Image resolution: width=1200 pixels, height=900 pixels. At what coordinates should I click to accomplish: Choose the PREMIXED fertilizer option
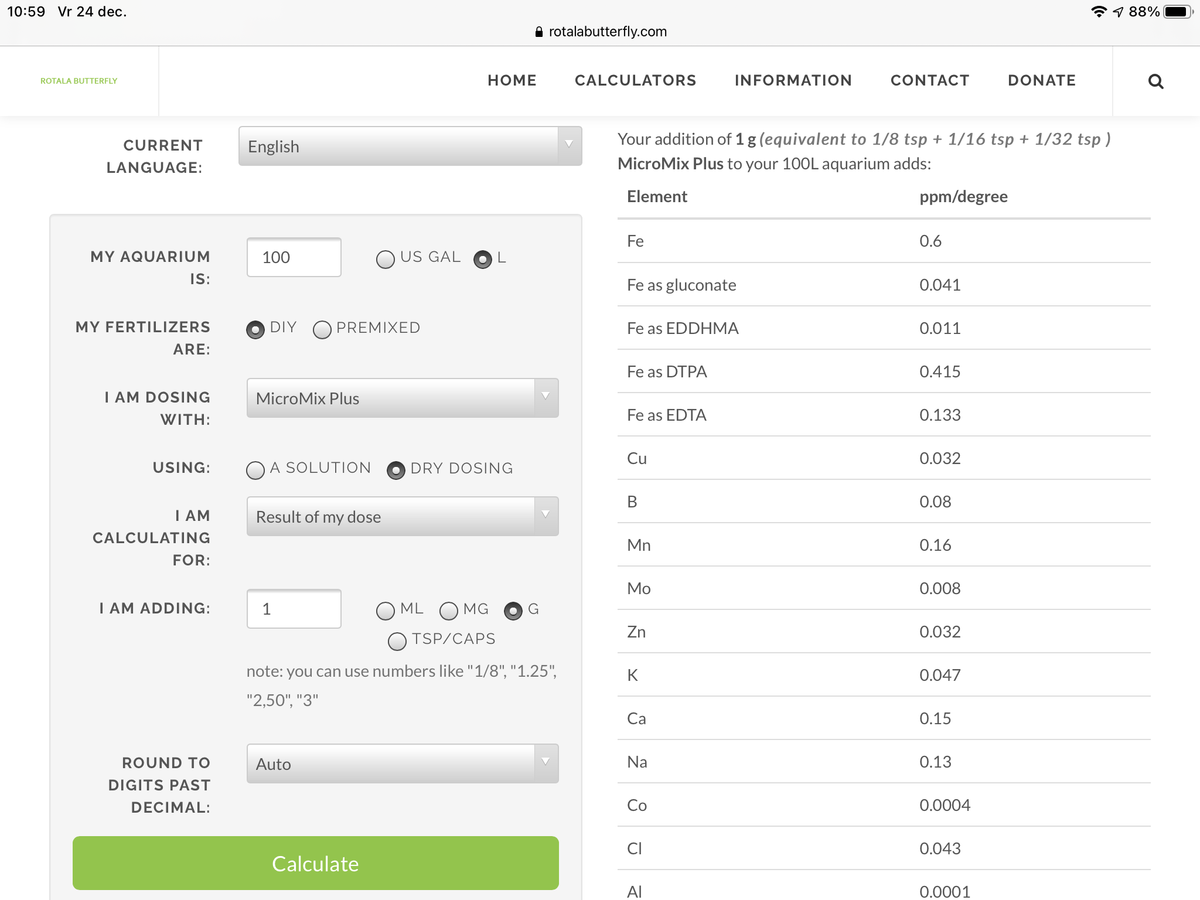click(x=323, y=329)
